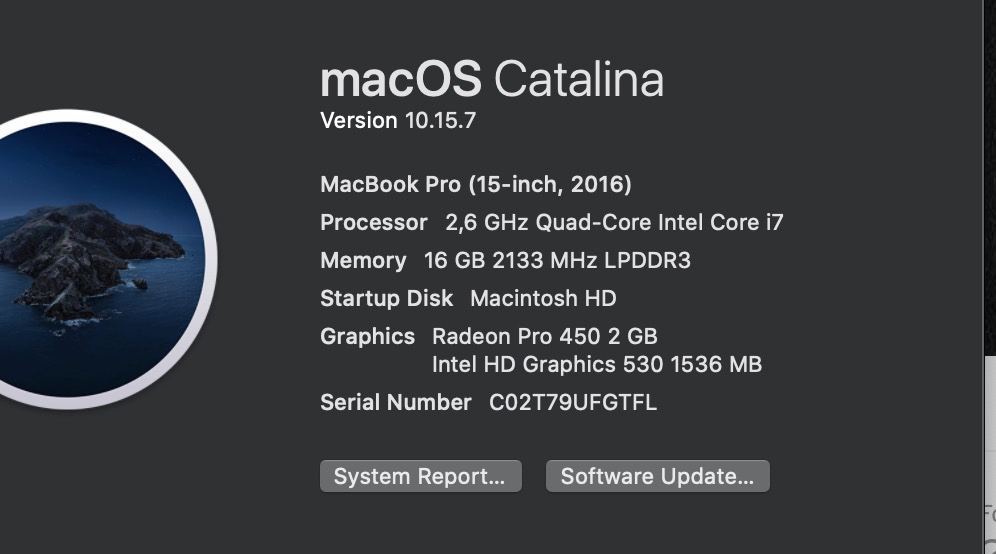Click the Serial Number label
Viewport: 996px width, 554px height.
pyautogui.click(x=395, y=402)
